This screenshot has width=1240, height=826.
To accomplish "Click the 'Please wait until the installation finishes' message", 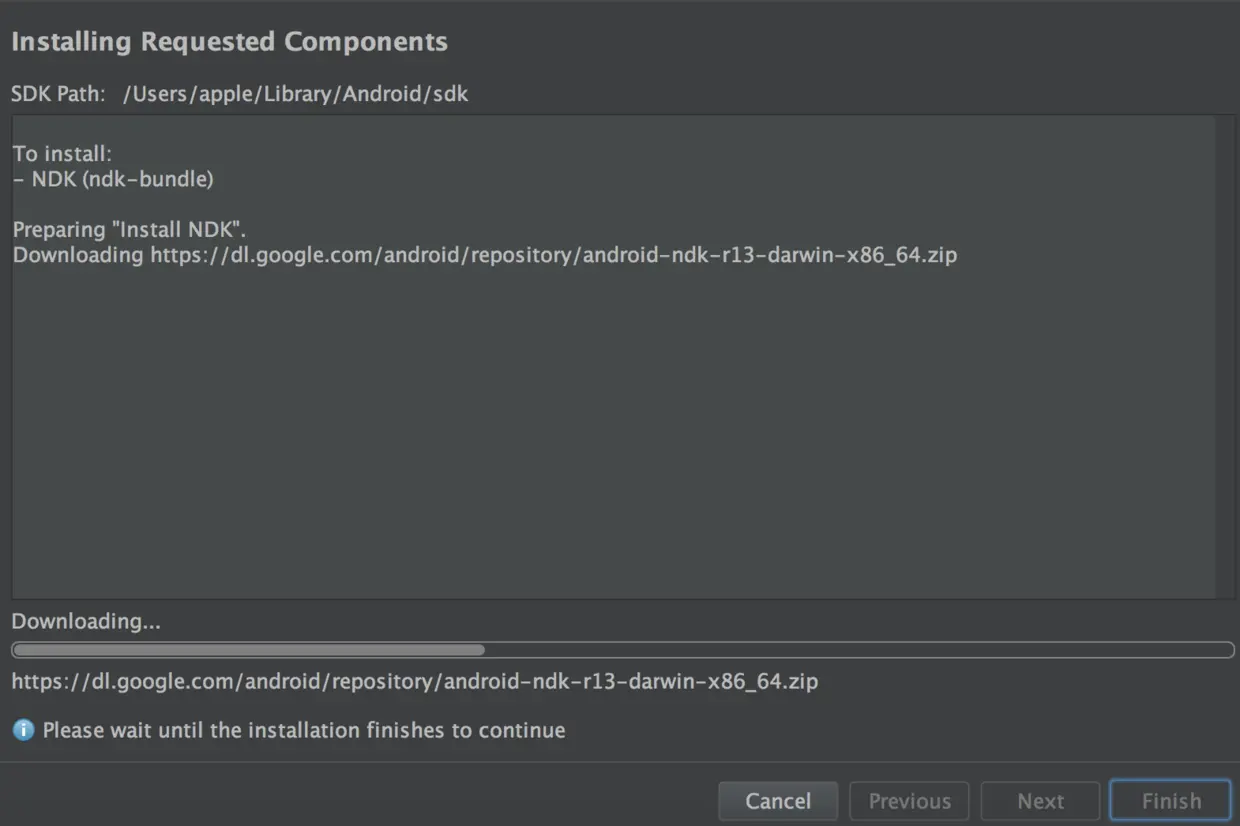I will click(304, 730).
